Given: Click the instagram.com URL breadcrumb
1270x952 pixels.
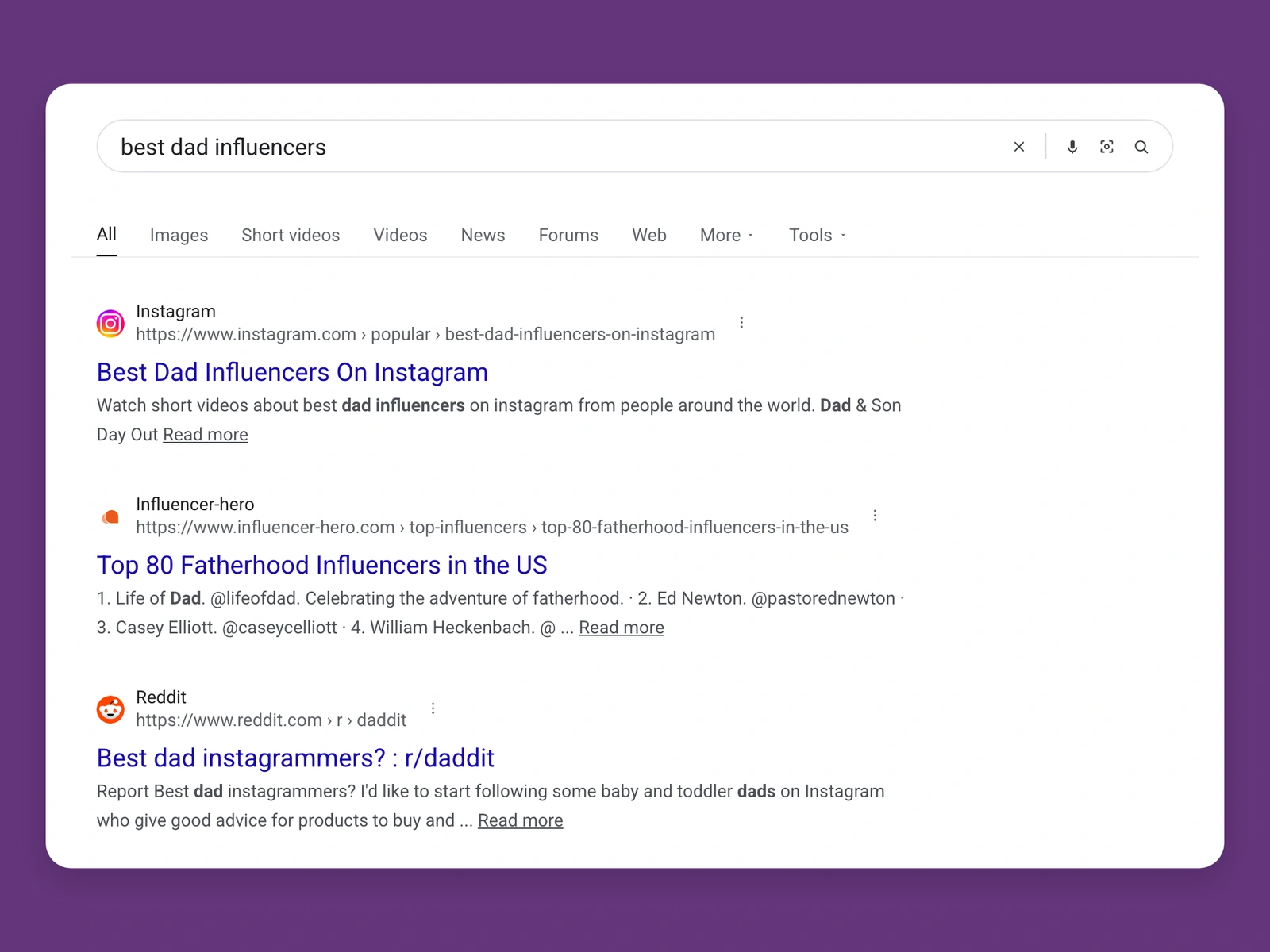Looking at the screenshot, I should (x=425, y=334).
